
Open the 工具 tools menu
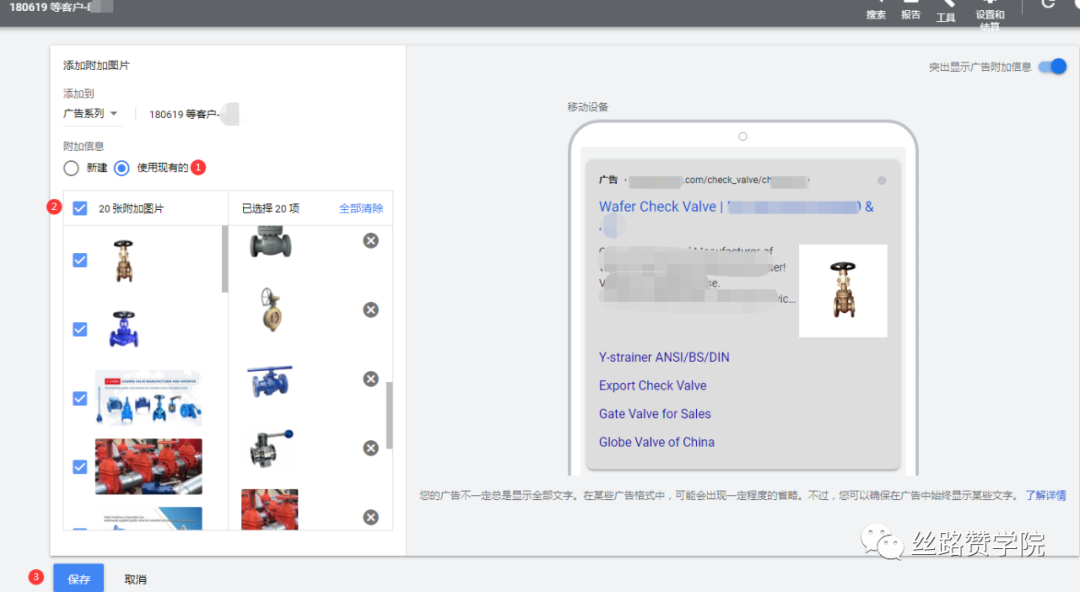[946, 11]
